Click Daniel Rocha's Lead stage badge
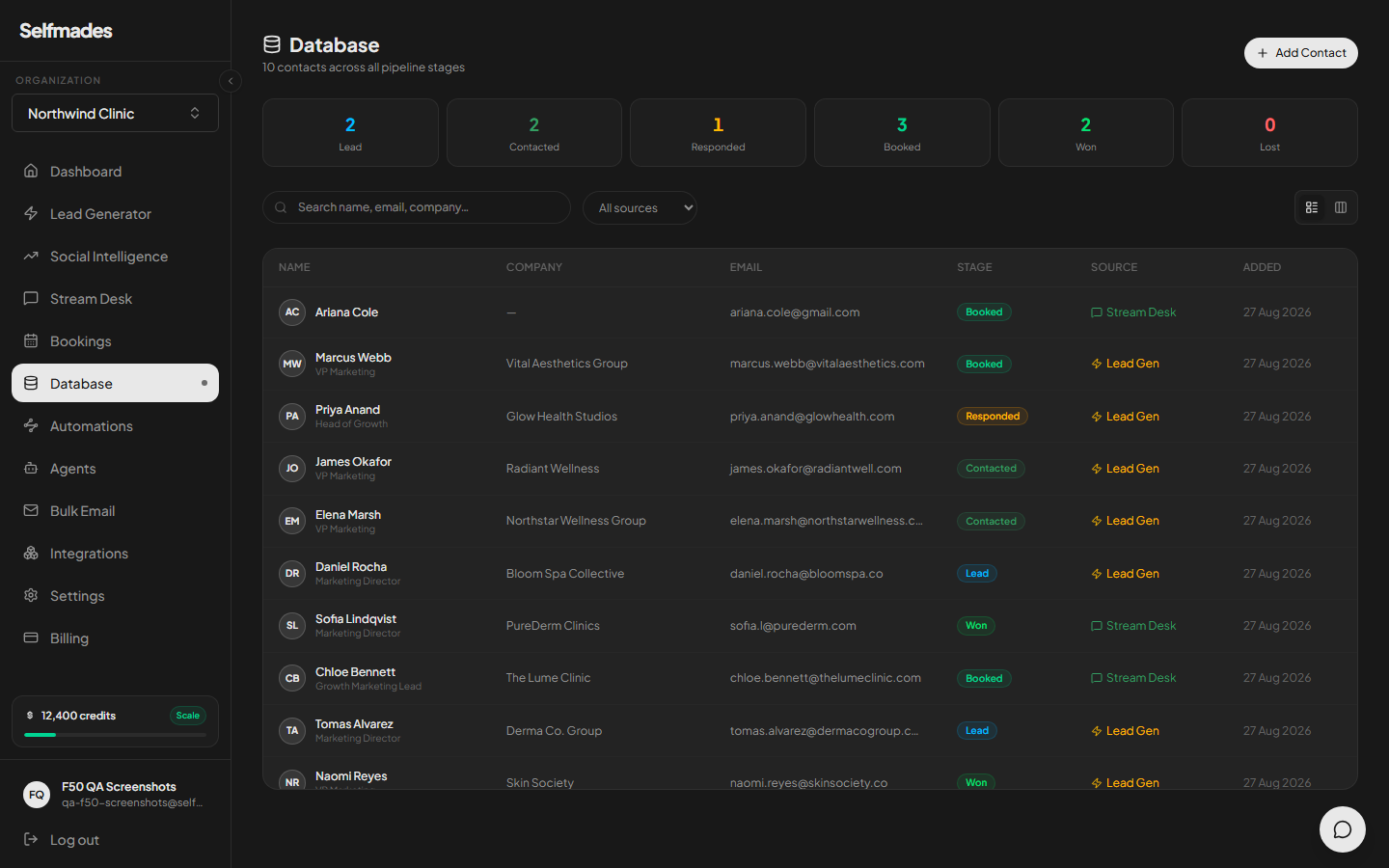Screen dimensions: 1389x868 pyautogui.click(x=977, y=574)
